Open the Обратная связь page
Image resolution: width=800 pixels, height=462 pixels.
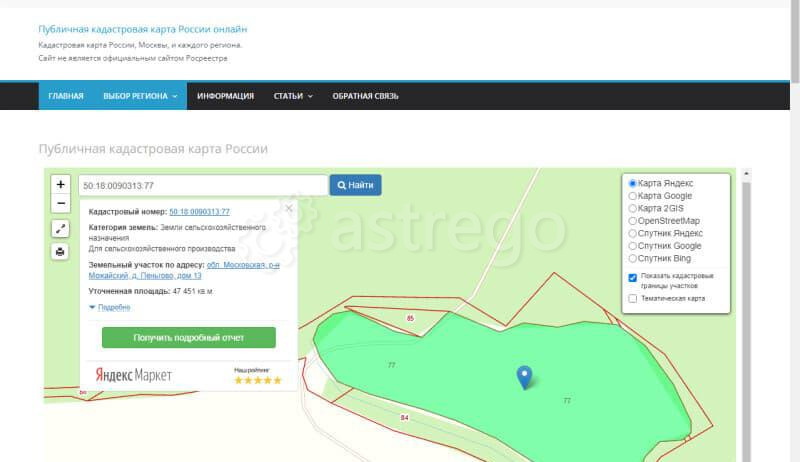(365, 96)
